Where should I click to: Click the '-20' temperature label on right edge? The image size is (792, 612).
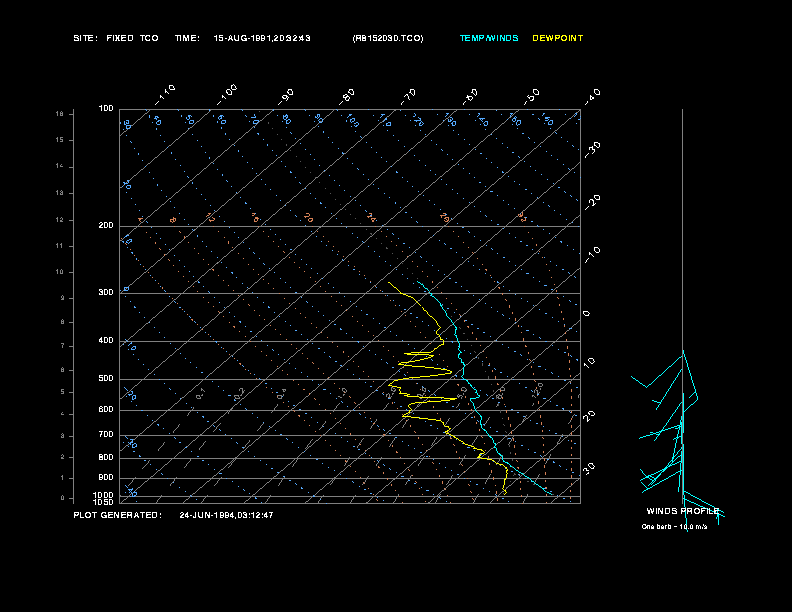click(x=592, y=202)
